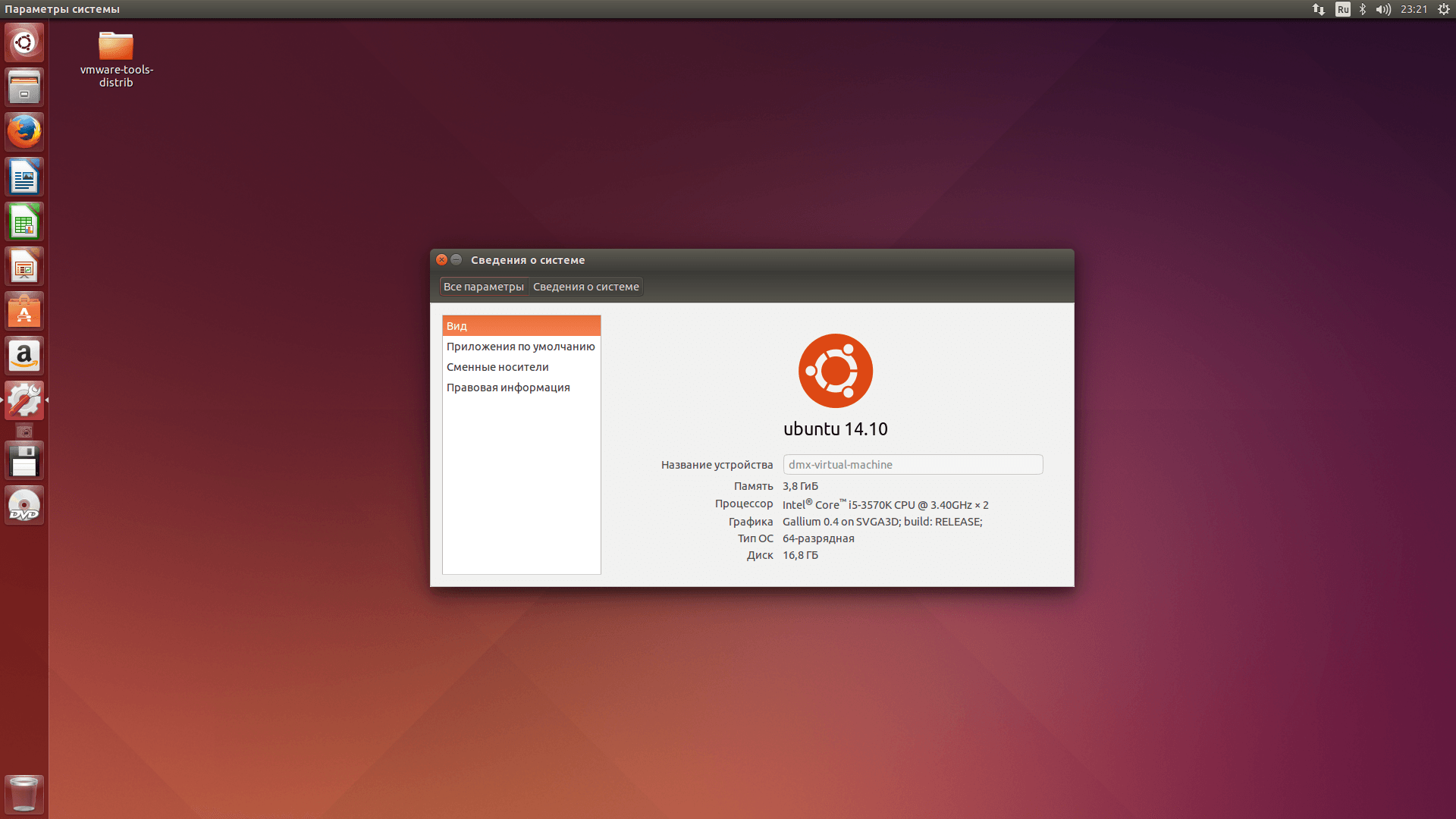Click the Сведения о системе breadcrumb button
Image resolution: width=1456 pixels, height=819 pixels.
pos(586,287)
